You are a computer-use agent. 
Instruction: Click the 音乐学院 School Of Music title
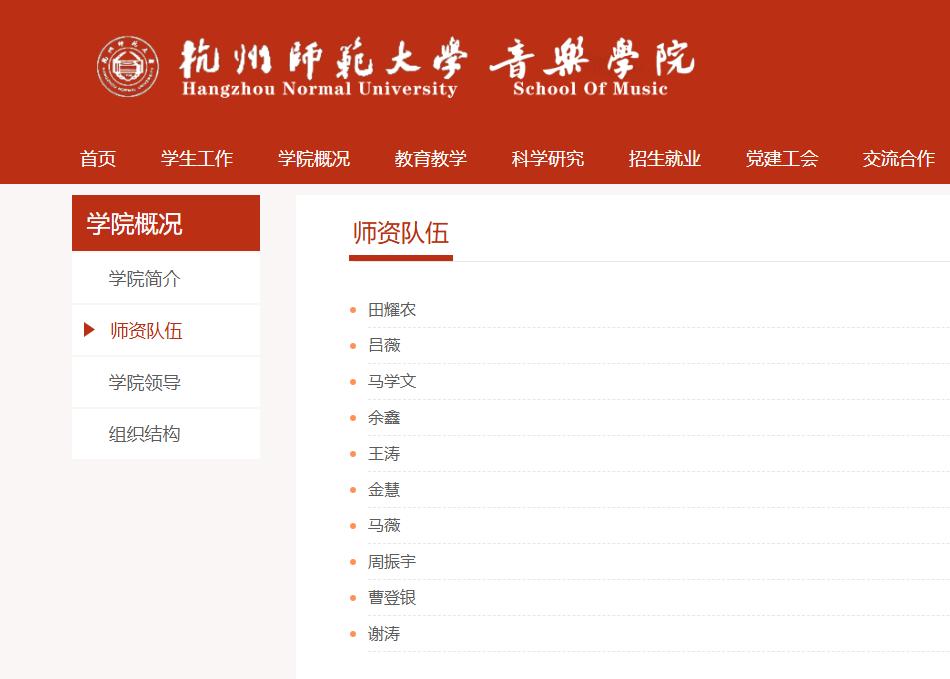click(x=592, y=66)
